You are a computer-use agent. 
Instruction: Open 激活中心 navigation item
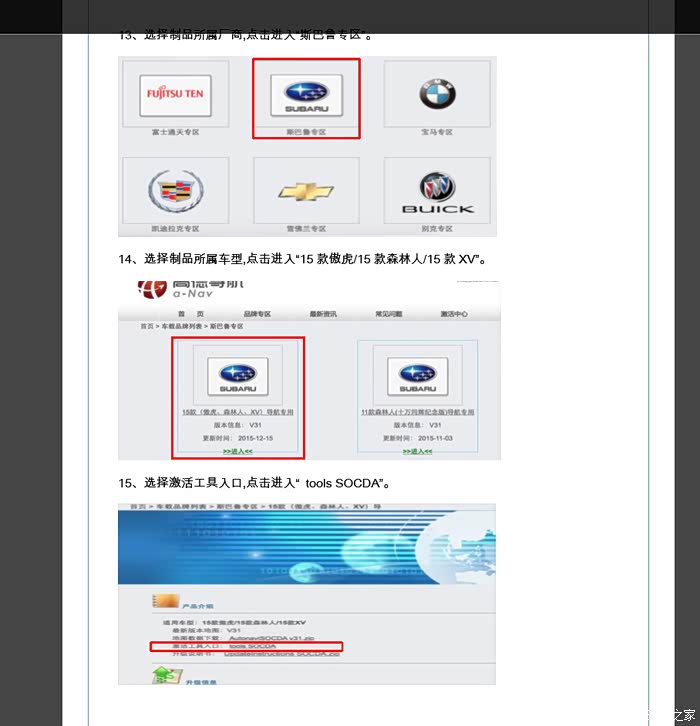click(x=454, y=314)
